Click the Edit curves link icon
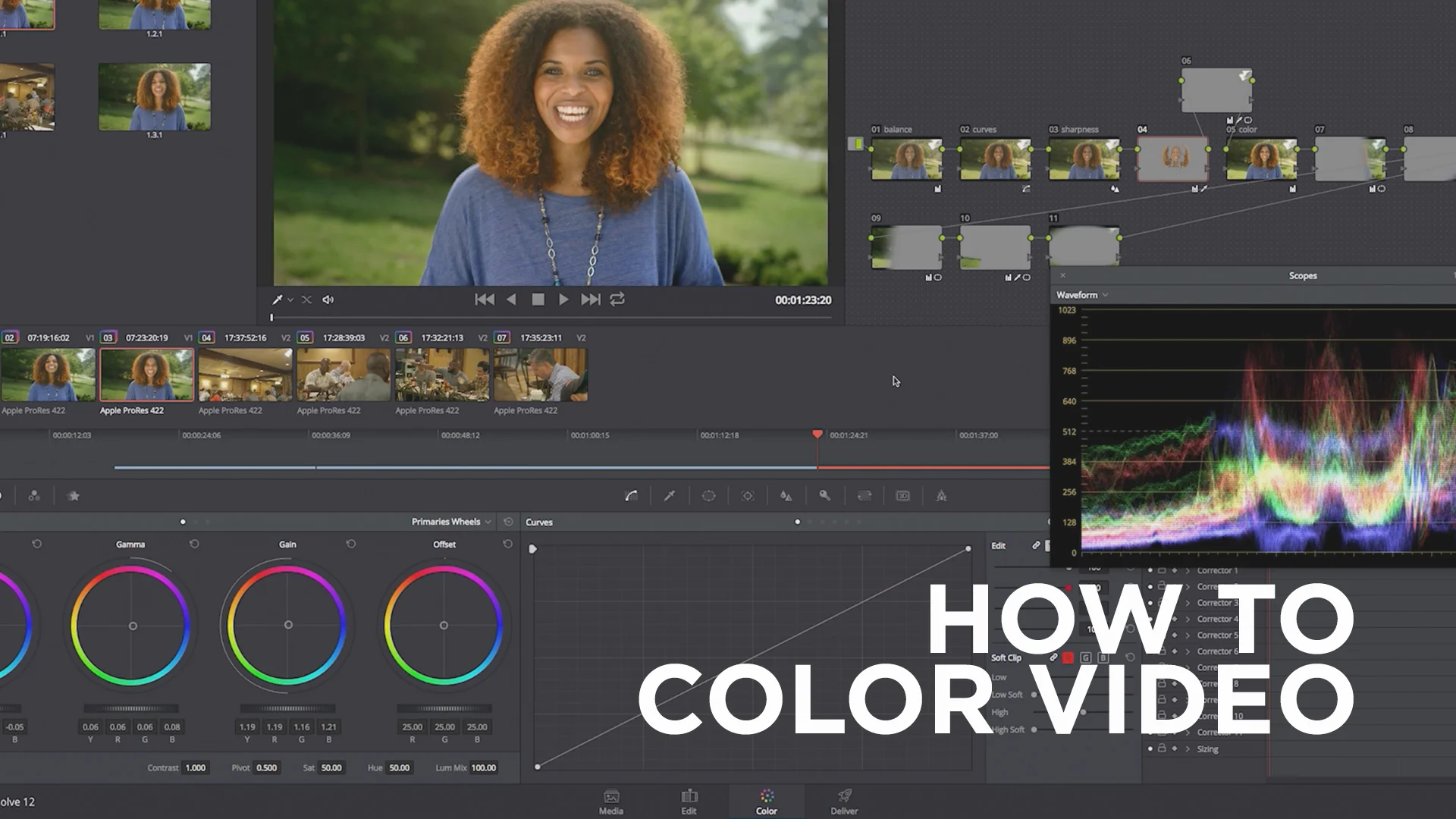This screenshot has height=819, width=1456. coord(1036,545)
